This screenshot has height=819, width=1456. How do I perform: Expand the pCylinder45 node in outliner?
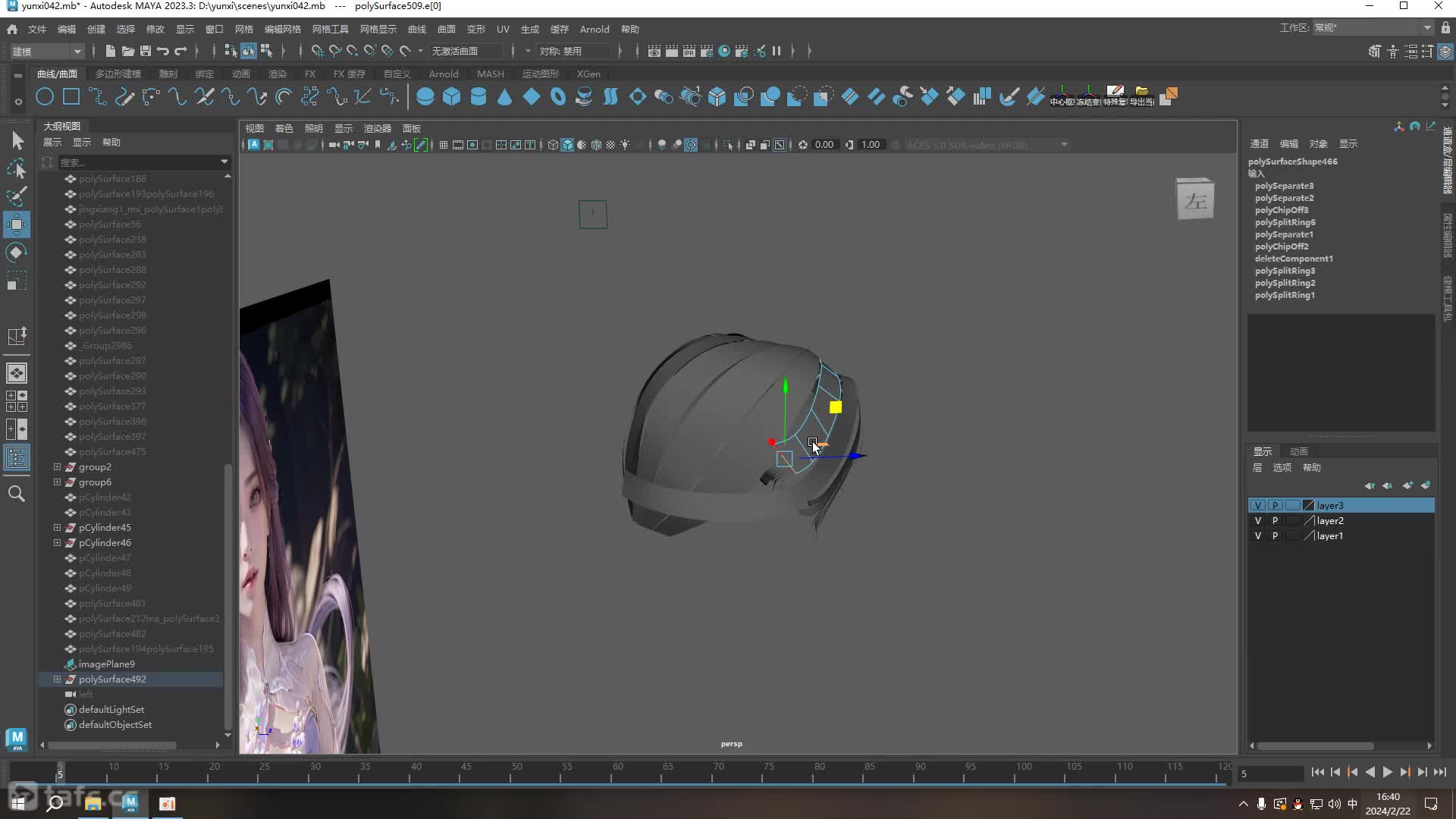click(x=57, y=527)
